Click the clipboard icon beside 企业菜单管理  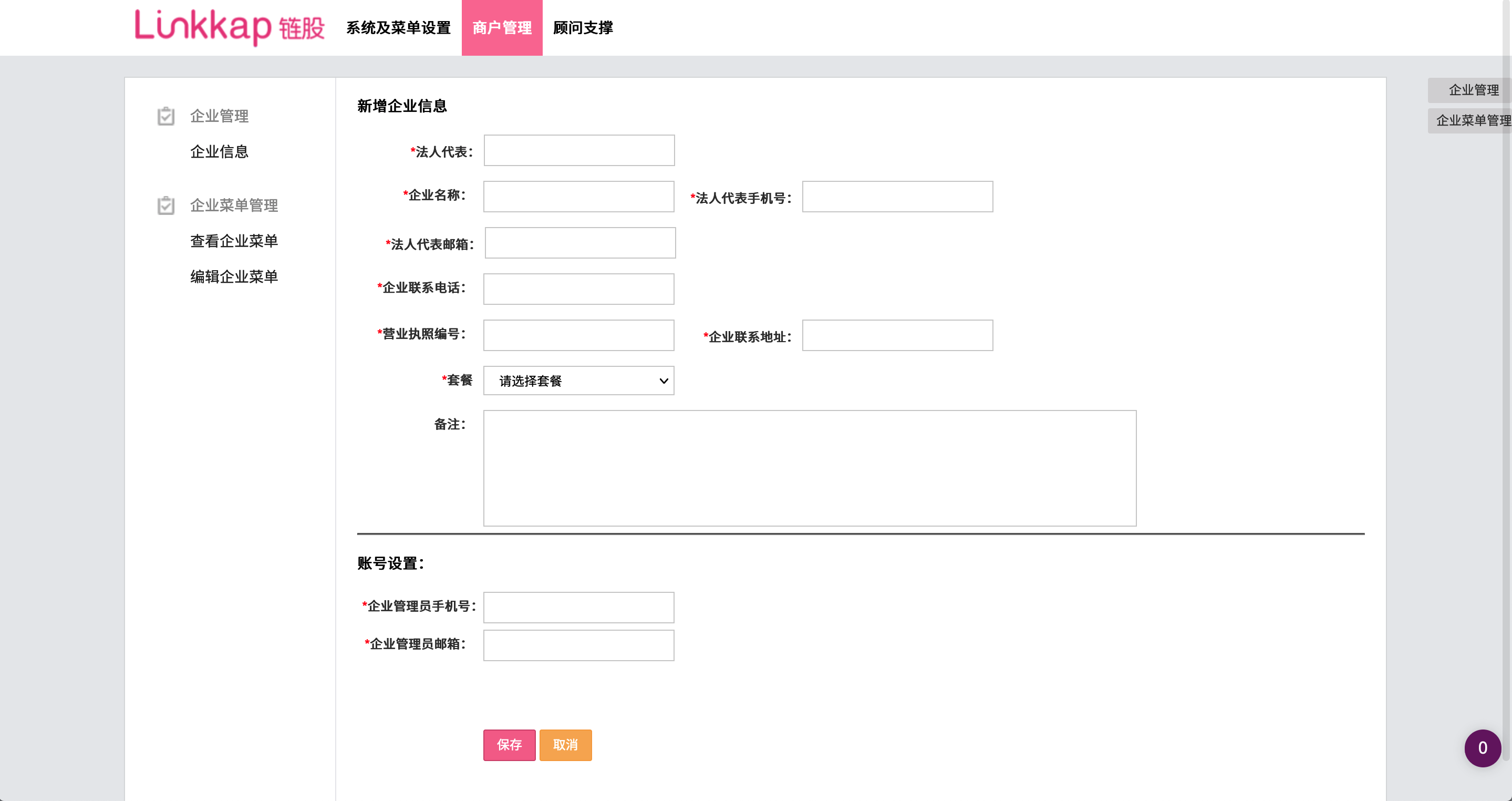tap(166, 206)
